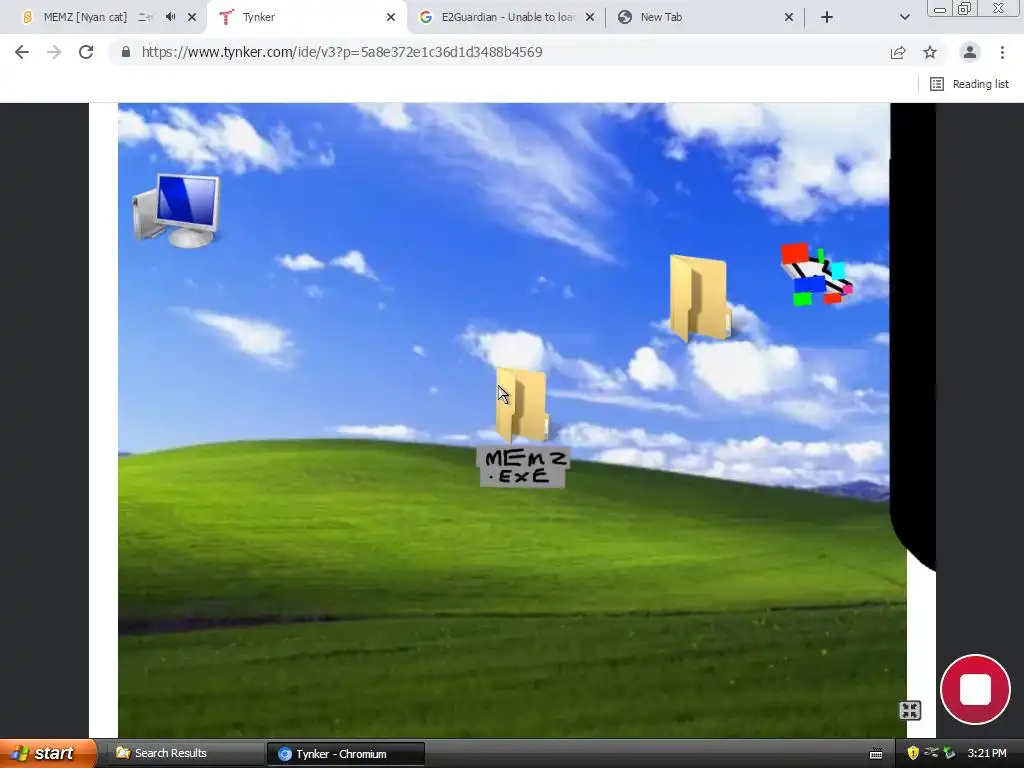Open the Windows start menu

tap(48, 753)
